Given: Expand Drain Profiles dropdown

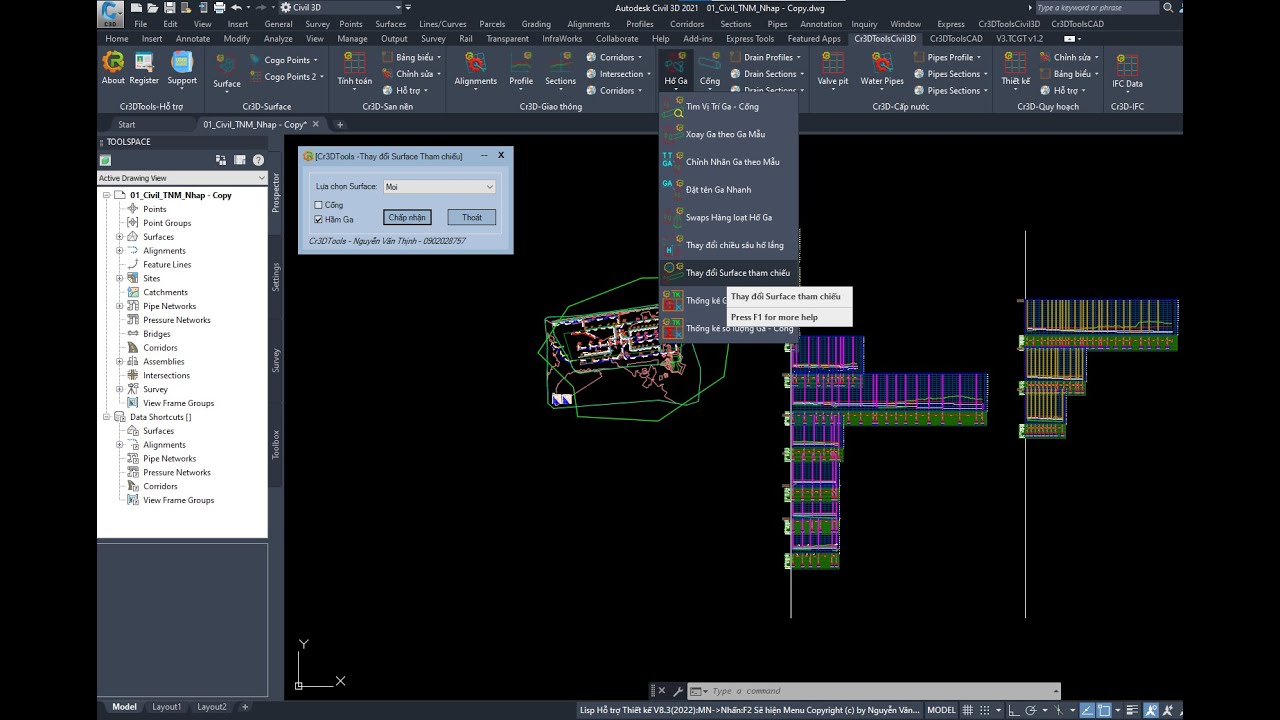Looking at the screenshot, I should tap(800, 58).
